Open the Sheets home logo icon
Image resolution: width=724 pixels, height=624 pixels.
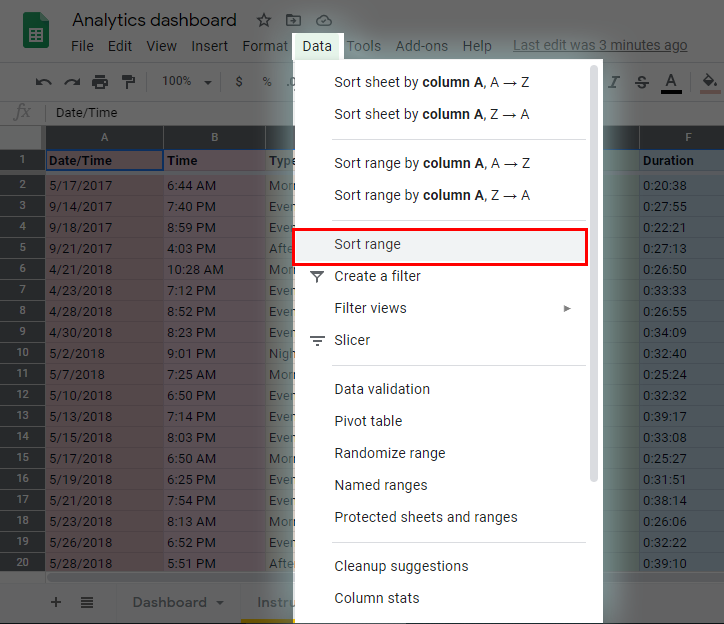pyautogui.click(x=37, y=31)
